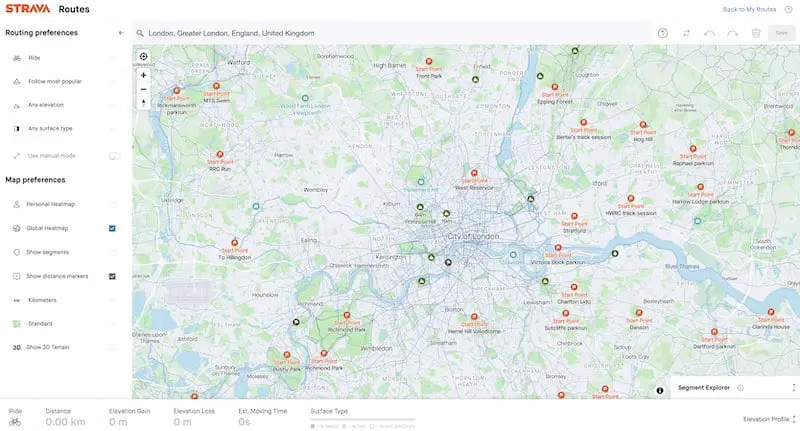Zoom out of the map

143,89
